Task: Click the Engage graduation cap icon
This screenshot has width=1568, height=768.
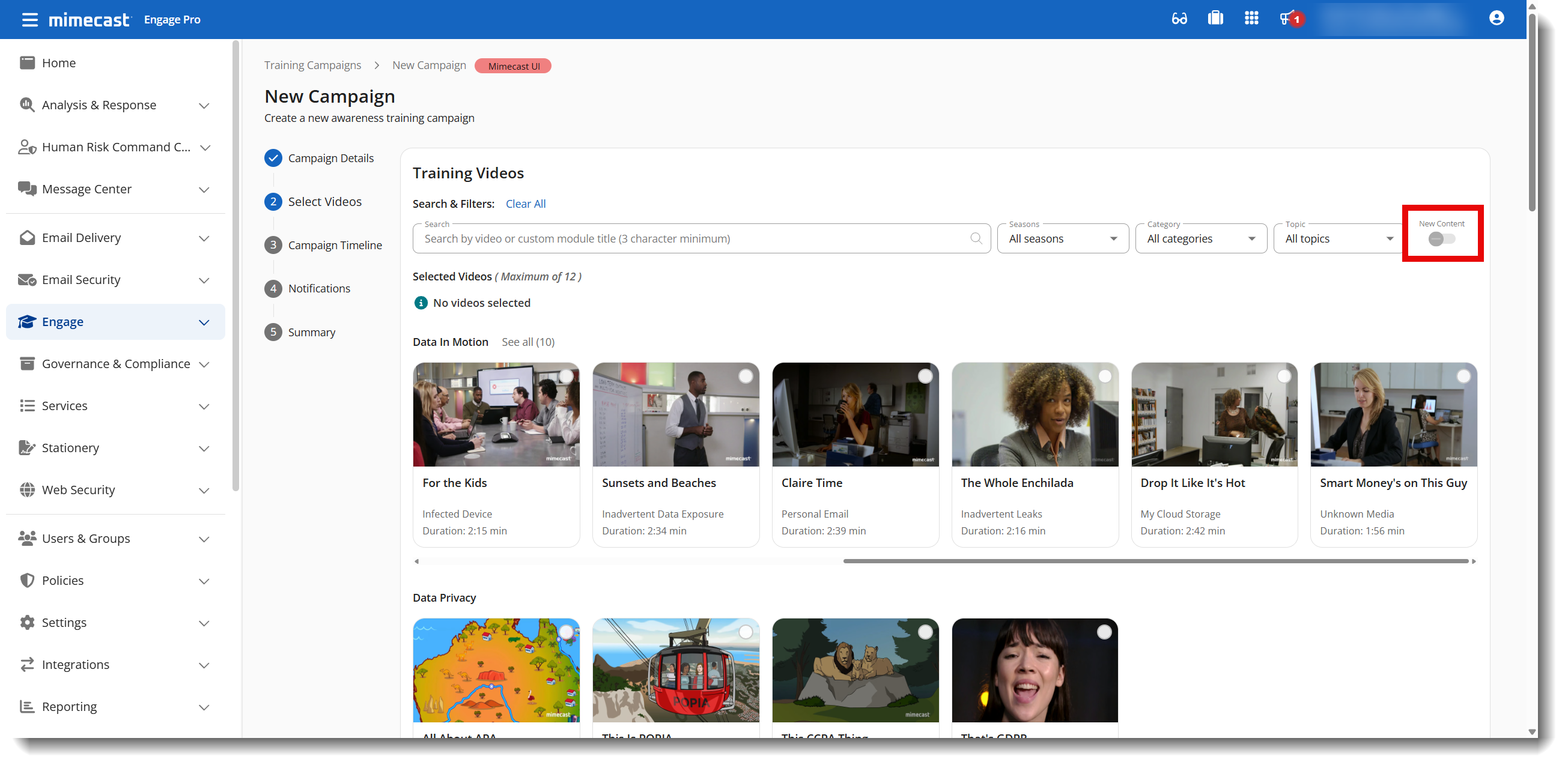Action: (x=27, y=321)
